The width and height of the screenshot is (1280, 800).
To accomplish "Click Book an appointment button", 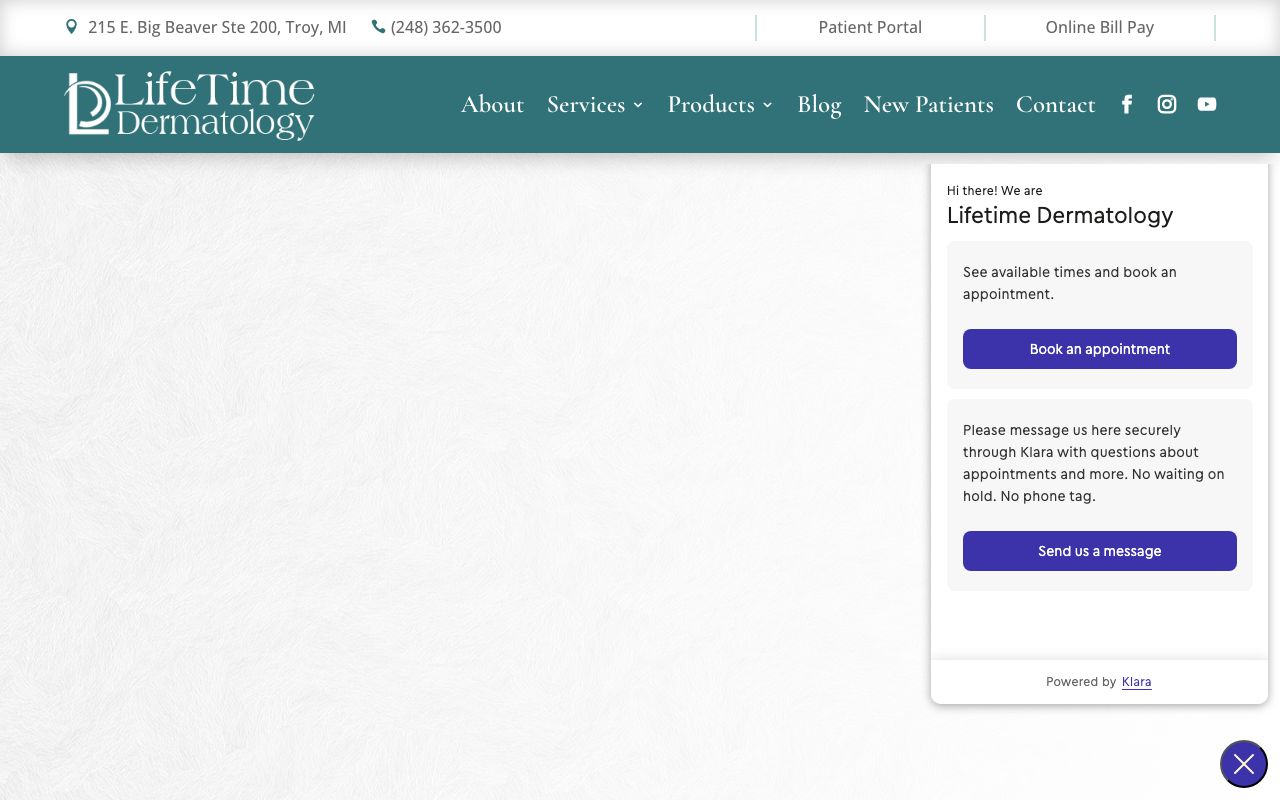I will (x=1100, y=349).
